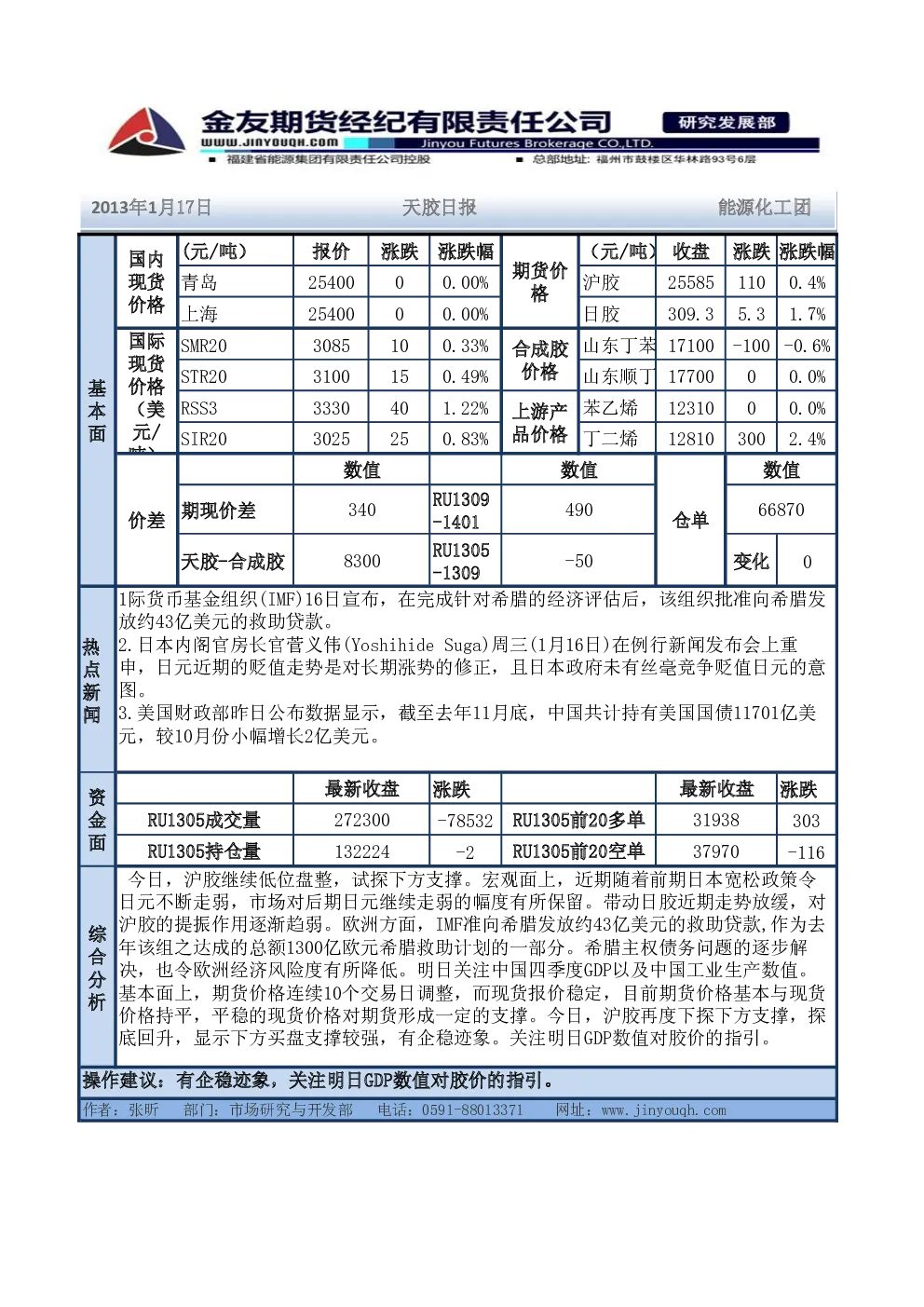Click the 能源化工团 label at top right
The height and width of the screenshot is (1307, 924).
(765, 208)
